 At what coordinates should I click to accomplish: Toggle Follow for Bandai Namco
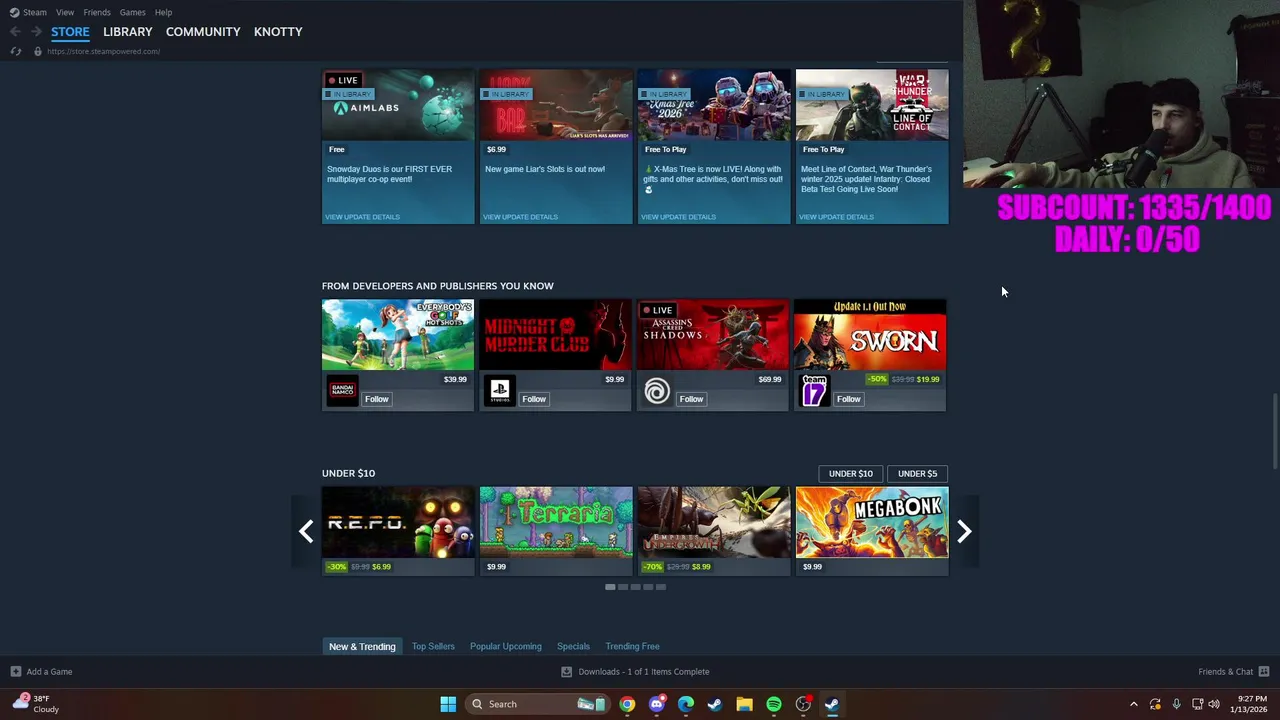tap(376, 399)
